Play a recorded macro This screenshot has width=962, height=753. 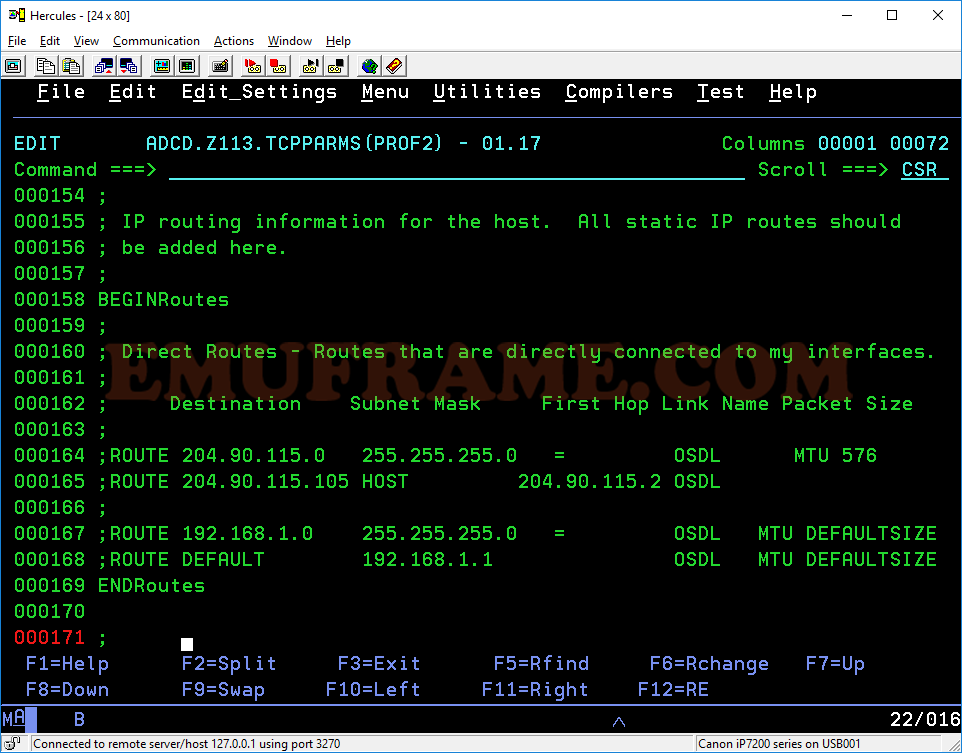311,66
